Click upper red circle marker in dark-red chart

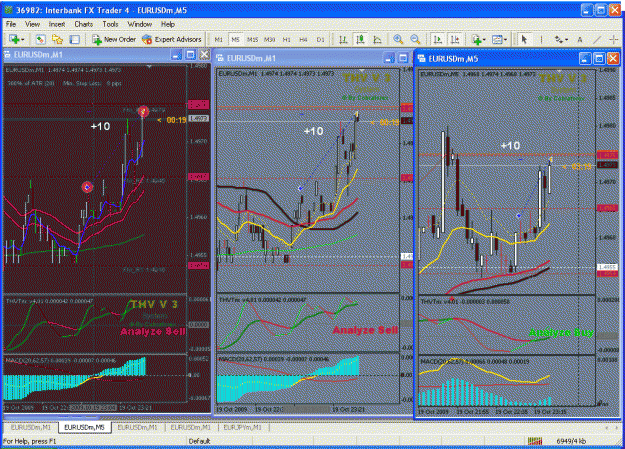pos(143,111)
